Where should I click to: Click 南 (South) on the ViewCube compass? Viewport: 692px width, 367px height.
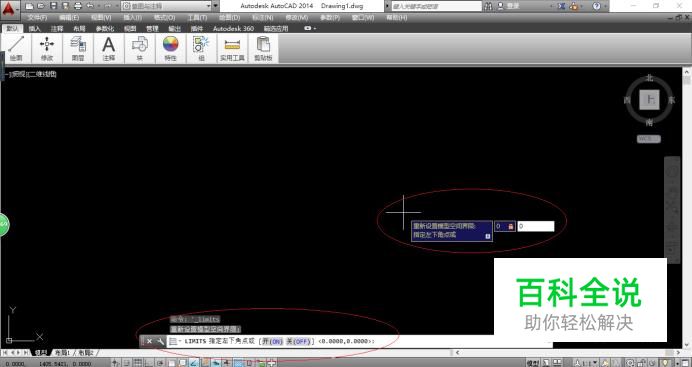[x=649, y=122]
